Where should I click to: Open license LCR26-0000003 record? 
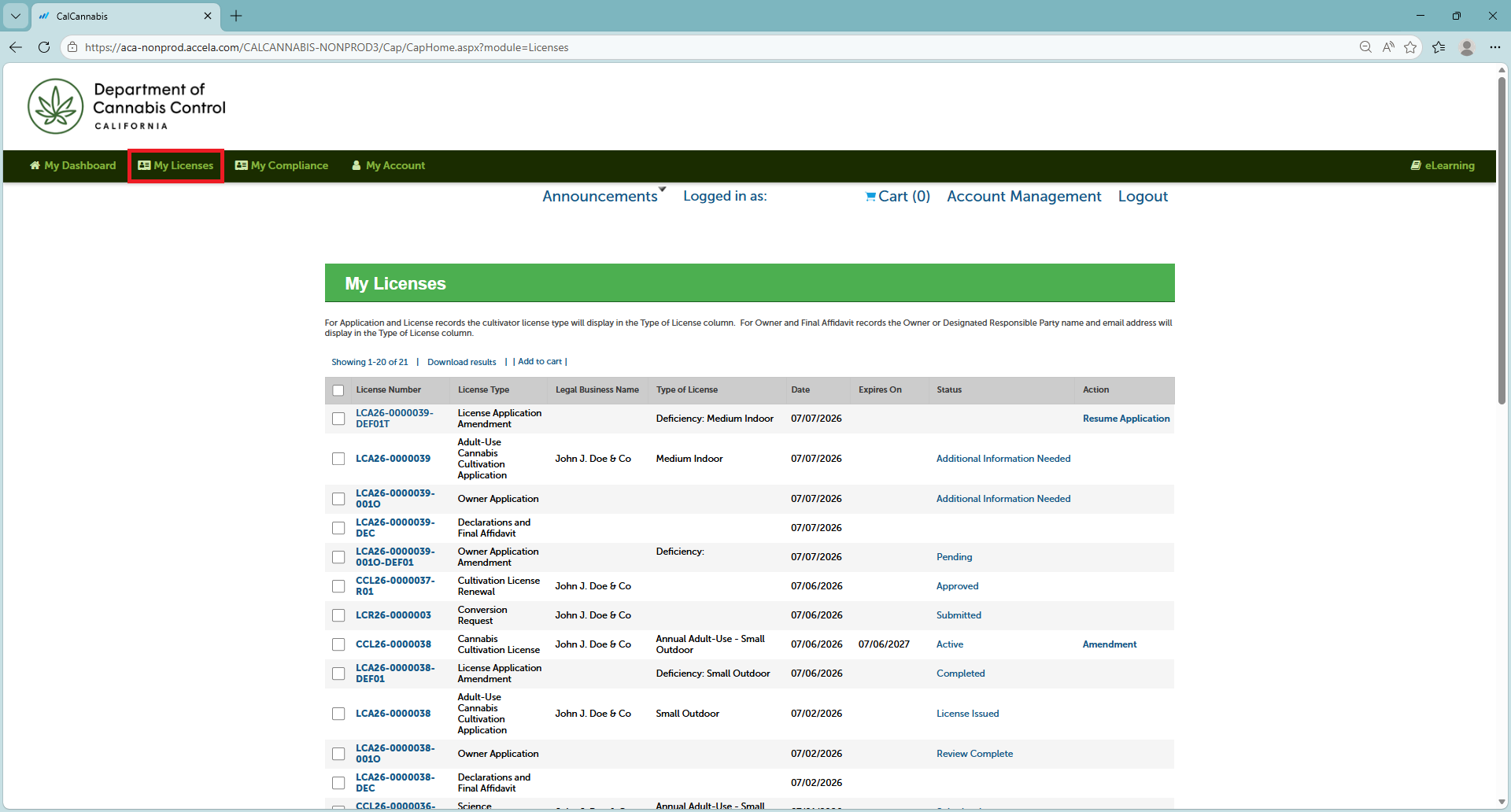(x=393, y=615)
